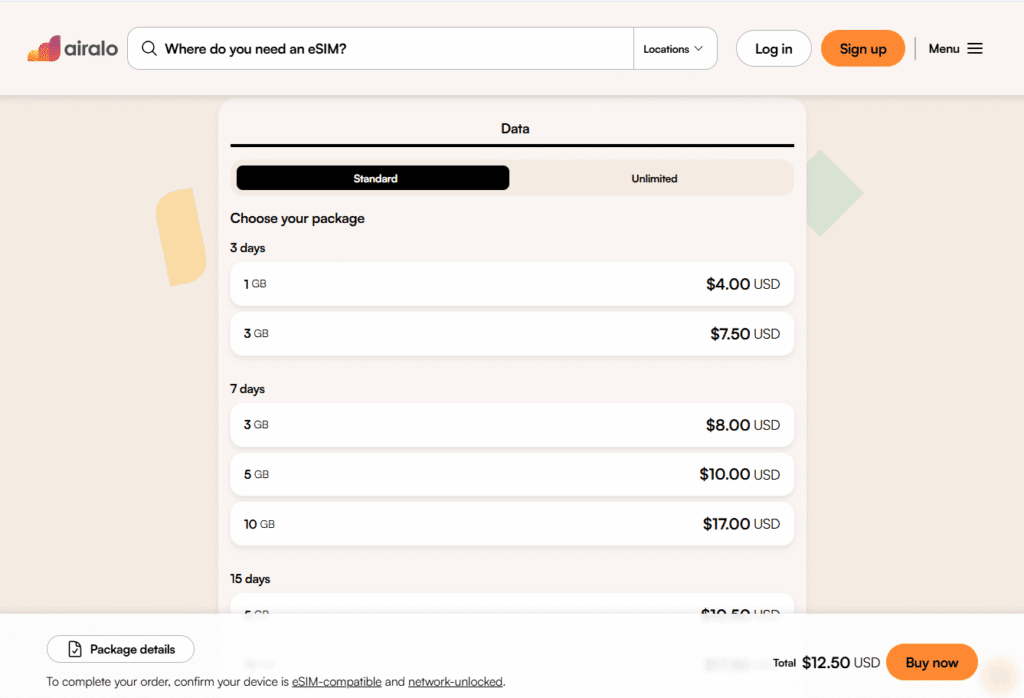Open the eSIM-compatible link
Image resolution: width=1024 pixels, height=698 pixels.
(x=336, y=681)
